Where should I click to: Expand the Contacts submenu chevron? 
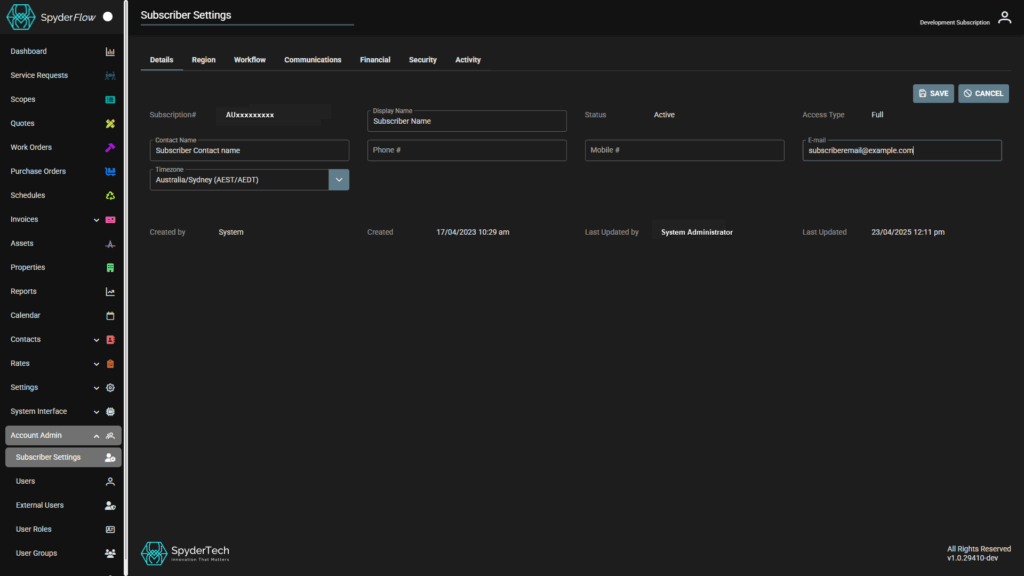(97, 340)
